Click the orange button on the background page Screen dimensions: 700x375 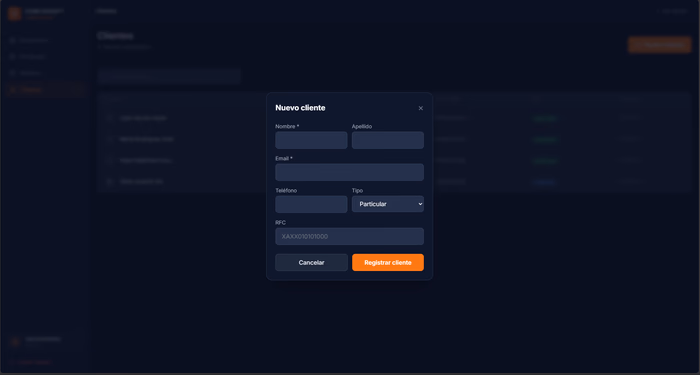coord(659,45)
